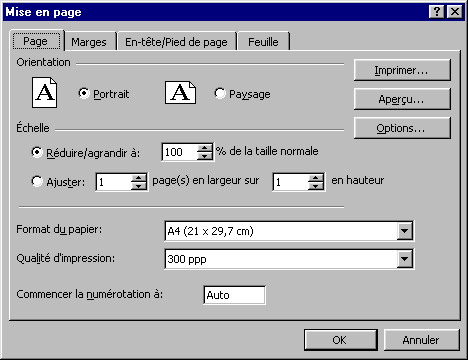Click the Commencer la numérotation à field

(234, 295)
